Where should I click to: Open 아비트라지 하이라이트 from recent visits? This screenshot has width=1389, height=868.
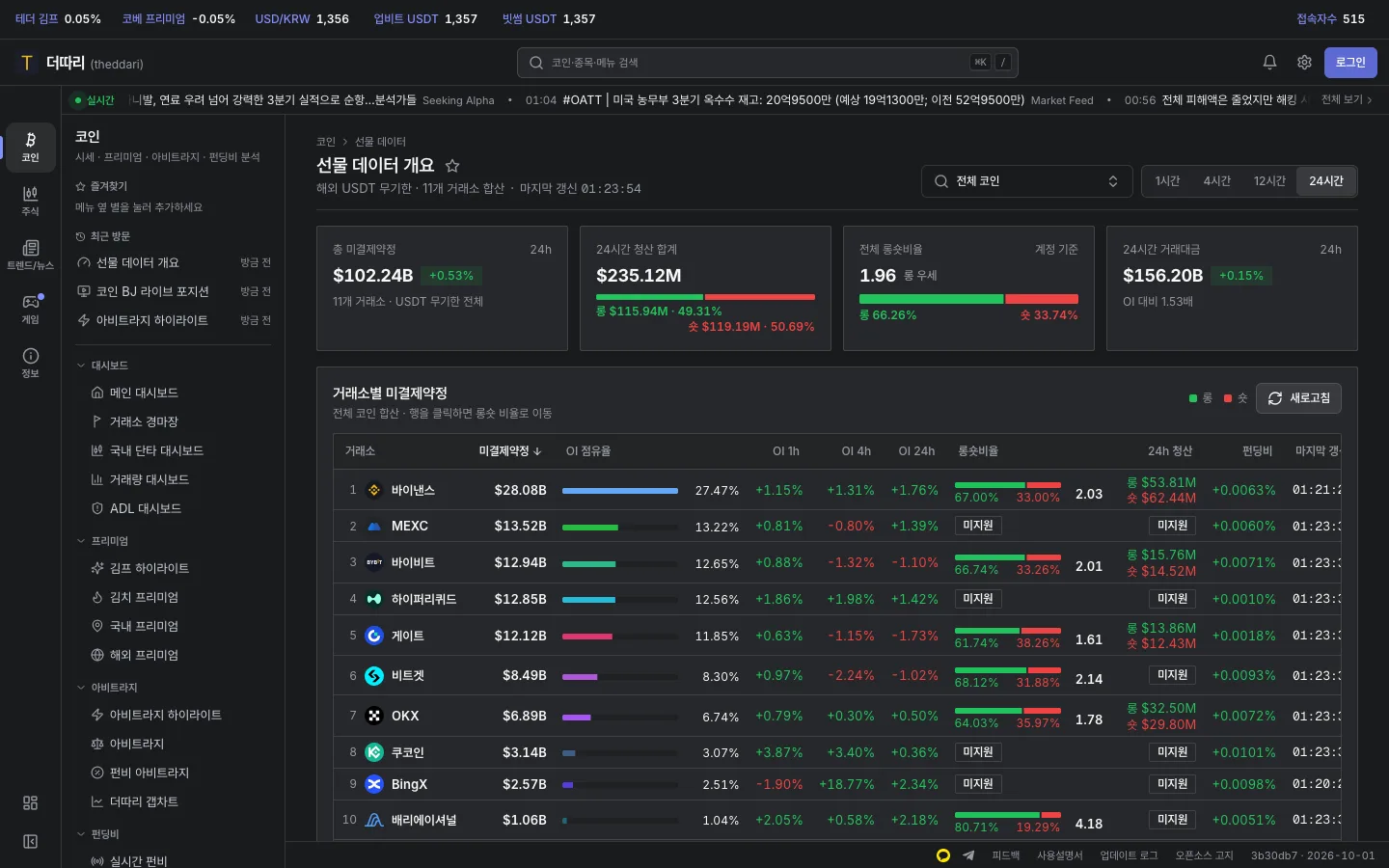pos(174,320)
